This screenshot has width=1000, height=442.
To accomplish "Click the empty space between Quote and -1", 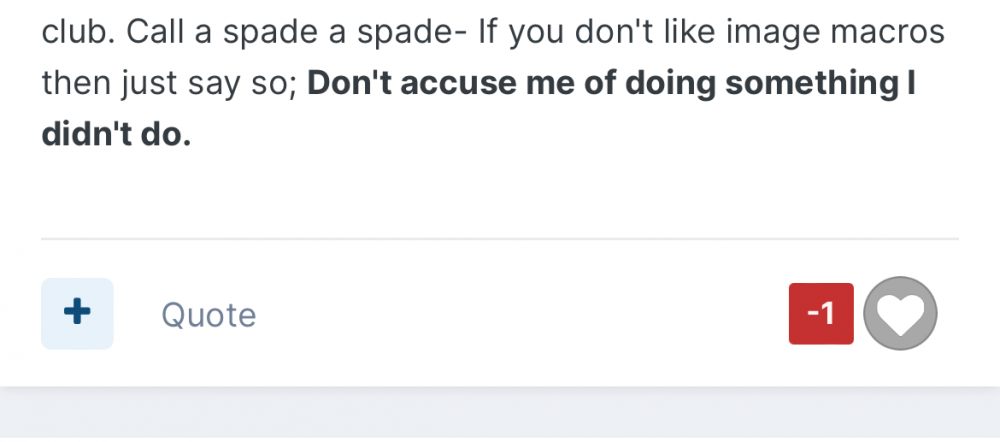I will 520,315.
